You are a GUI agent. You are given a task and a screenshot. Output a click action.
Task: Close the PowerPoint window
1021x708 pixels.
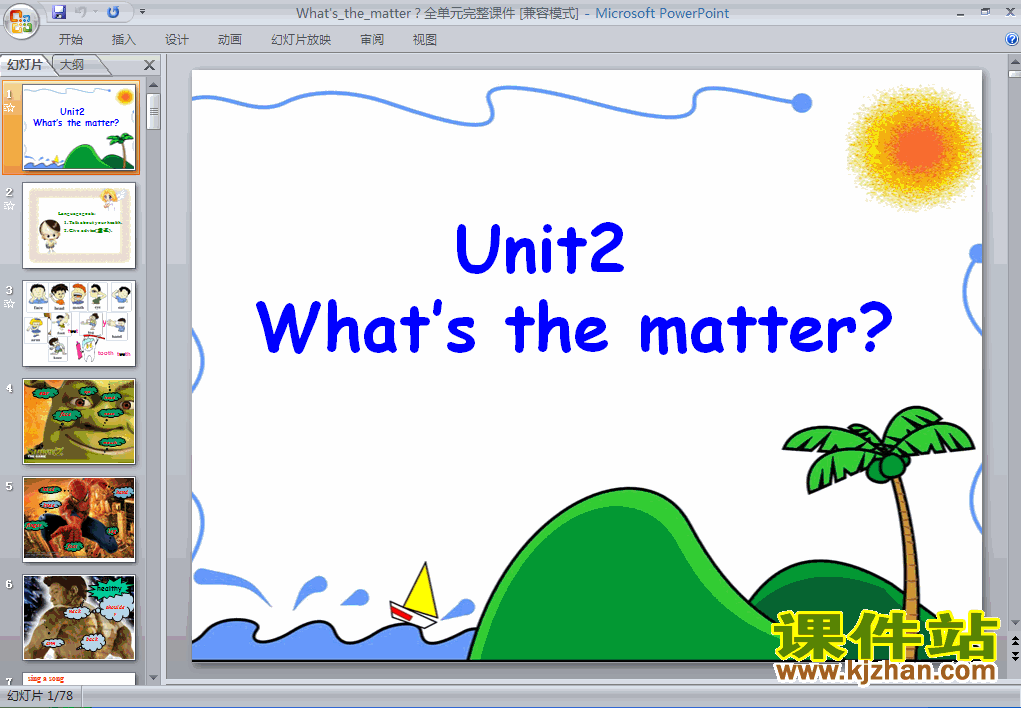point(1011,12)
